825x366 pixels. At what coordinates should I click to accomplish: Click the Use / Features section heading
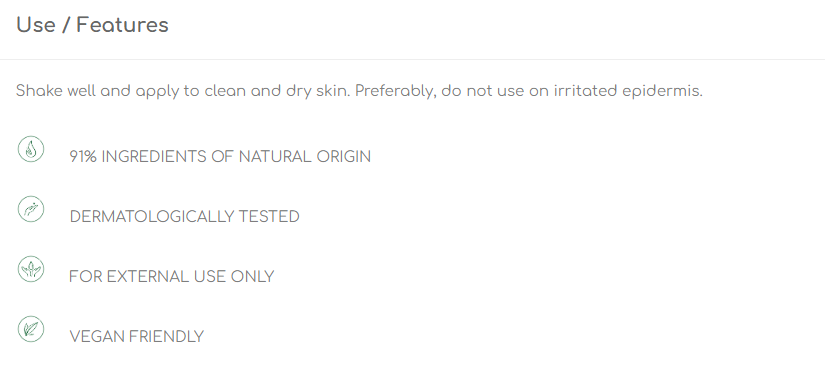(x=92, y=25)
